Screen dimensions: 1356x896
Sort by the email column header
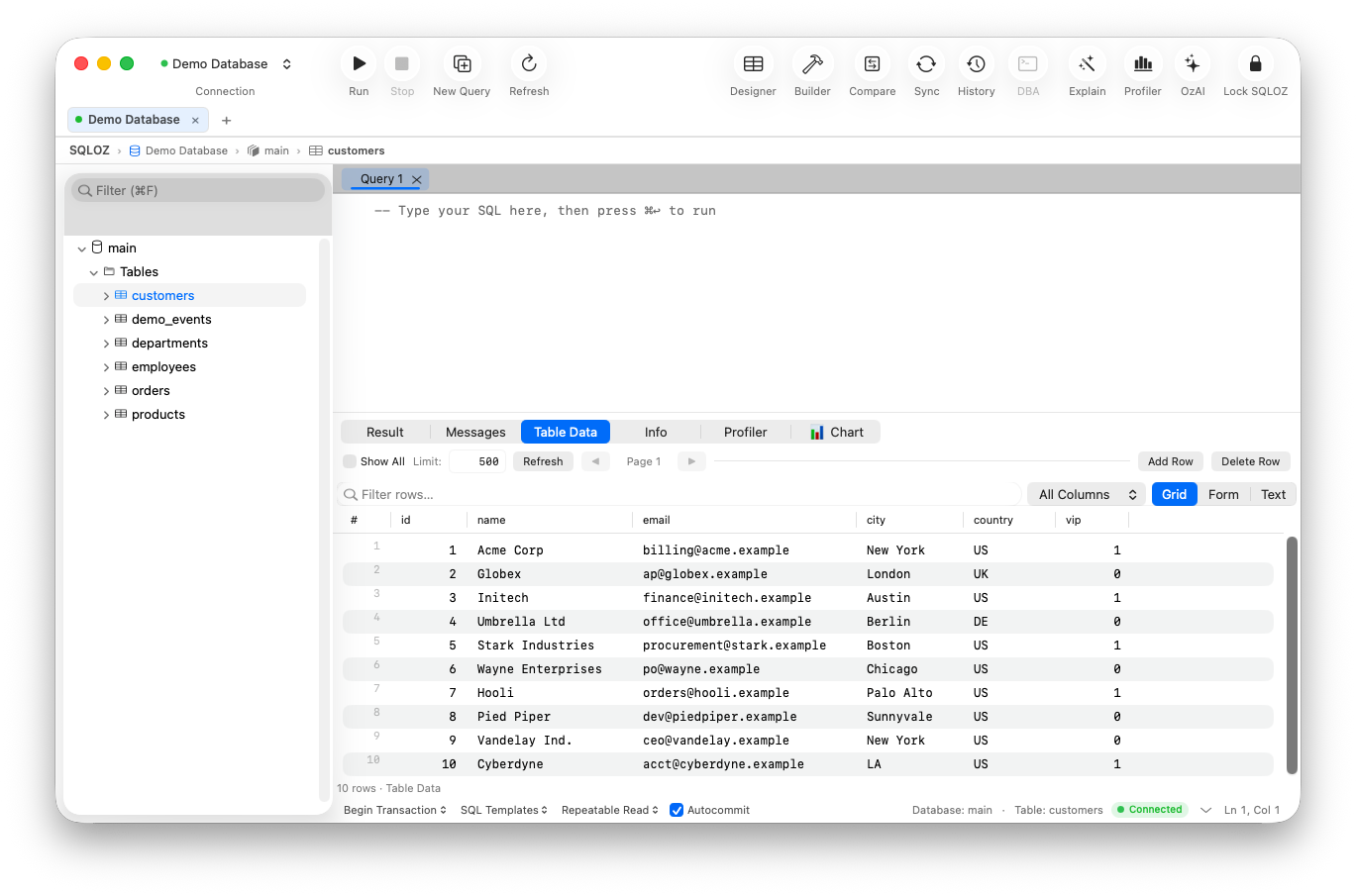click(x=743, y=520)
